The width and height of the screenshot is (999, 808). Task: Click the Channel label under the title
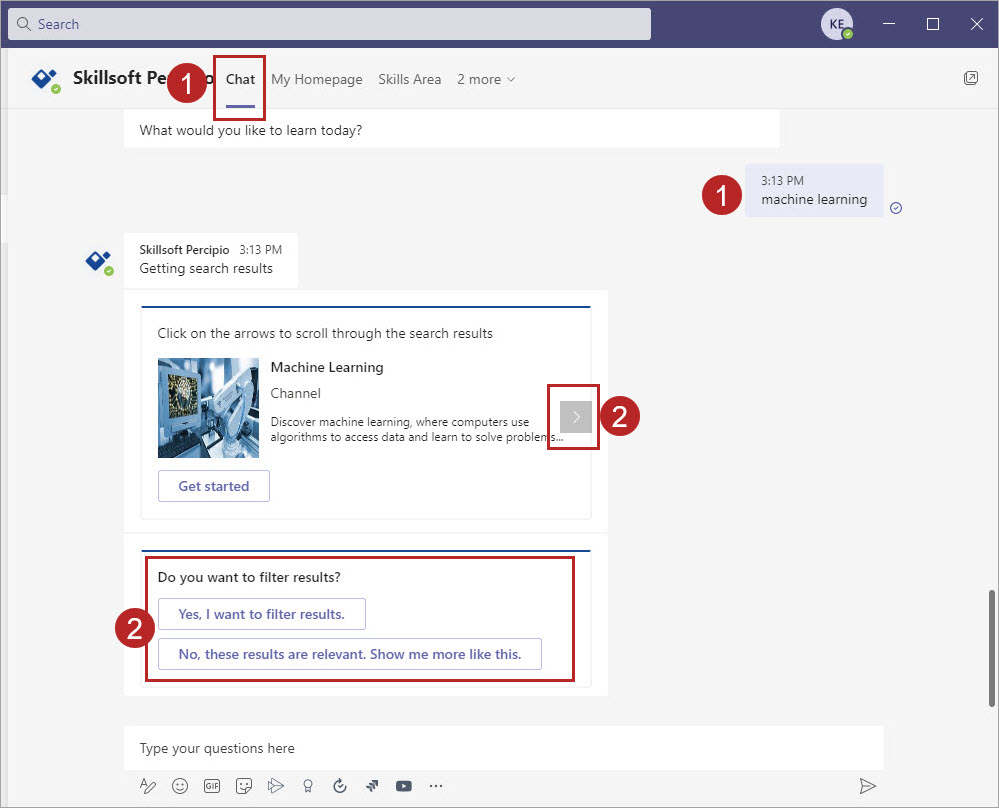(x=296, y=394)
